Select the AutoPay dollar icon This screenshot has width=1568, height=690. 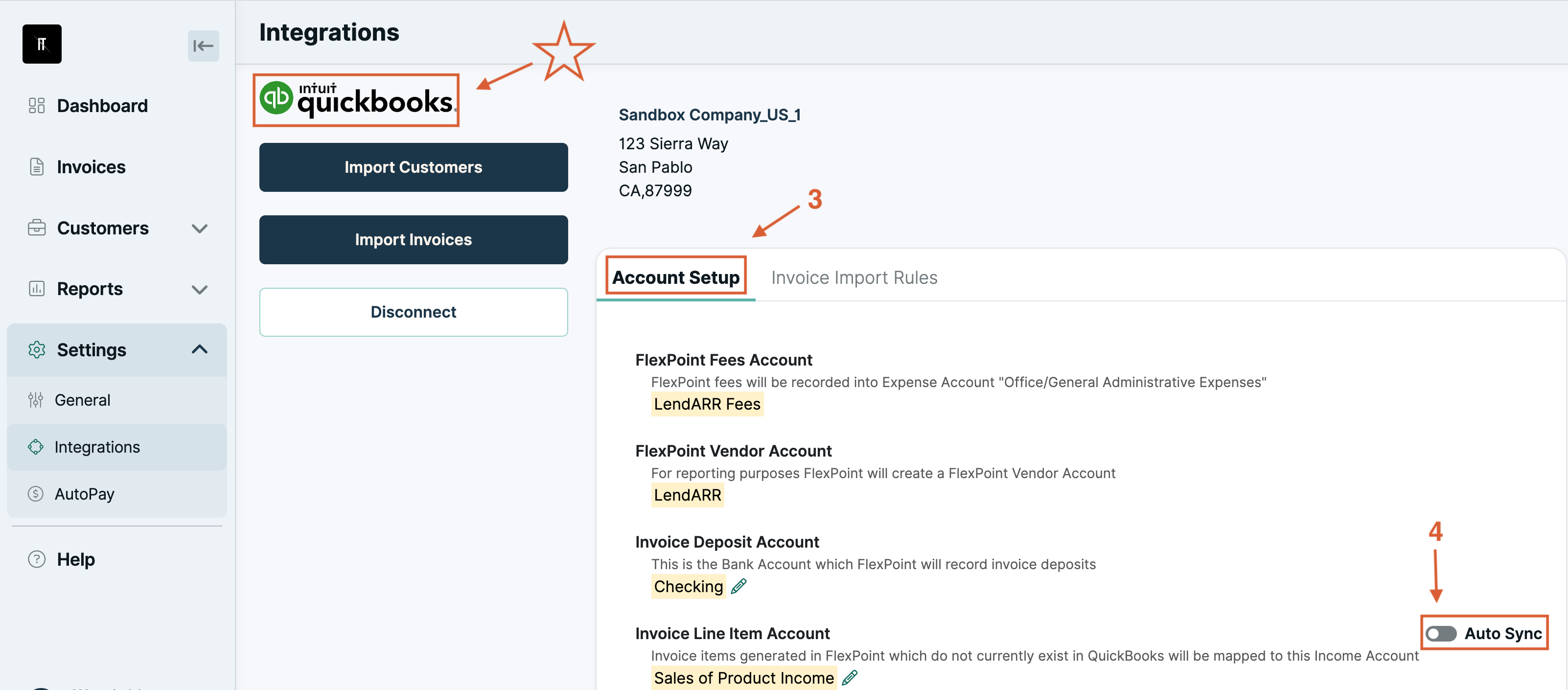(x=36, y=493)
